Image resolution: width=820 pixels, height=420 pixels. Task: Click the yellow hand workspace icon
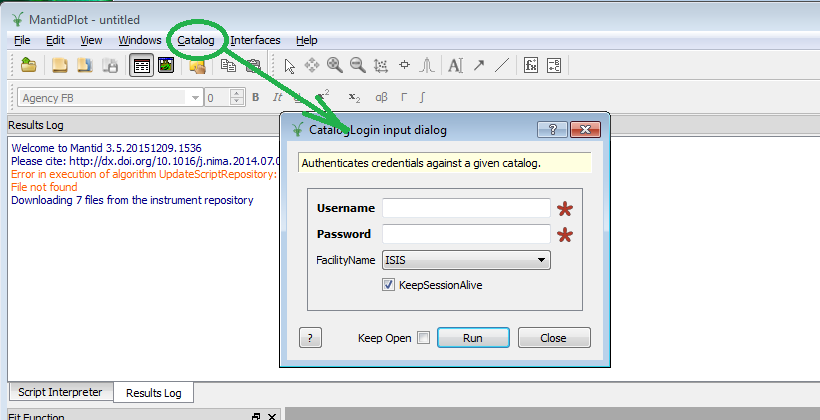click(197, 66)
